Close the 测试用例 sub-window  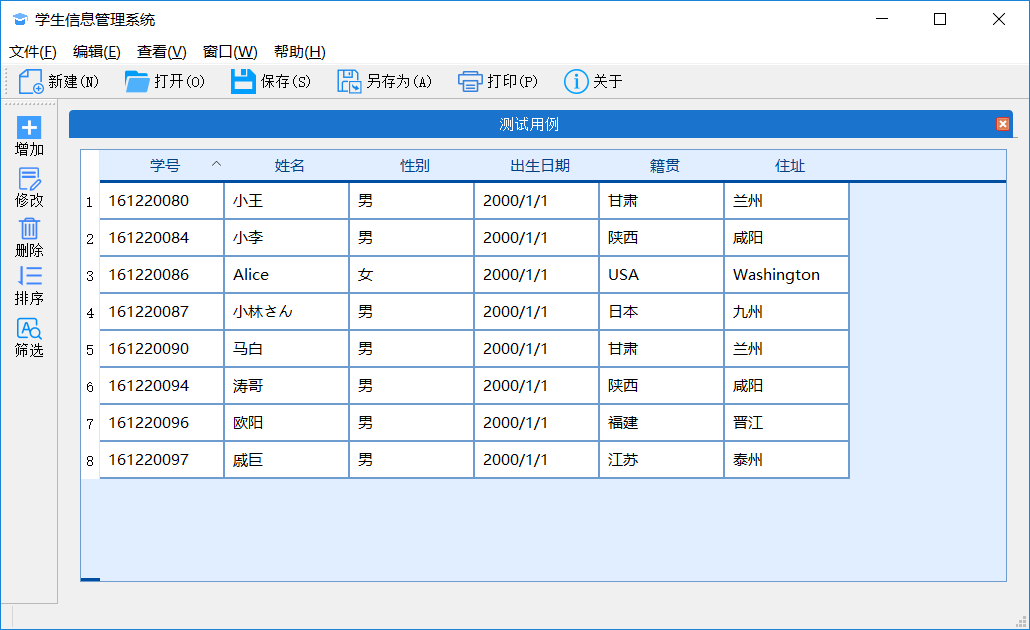click(x=1002, y=124)
